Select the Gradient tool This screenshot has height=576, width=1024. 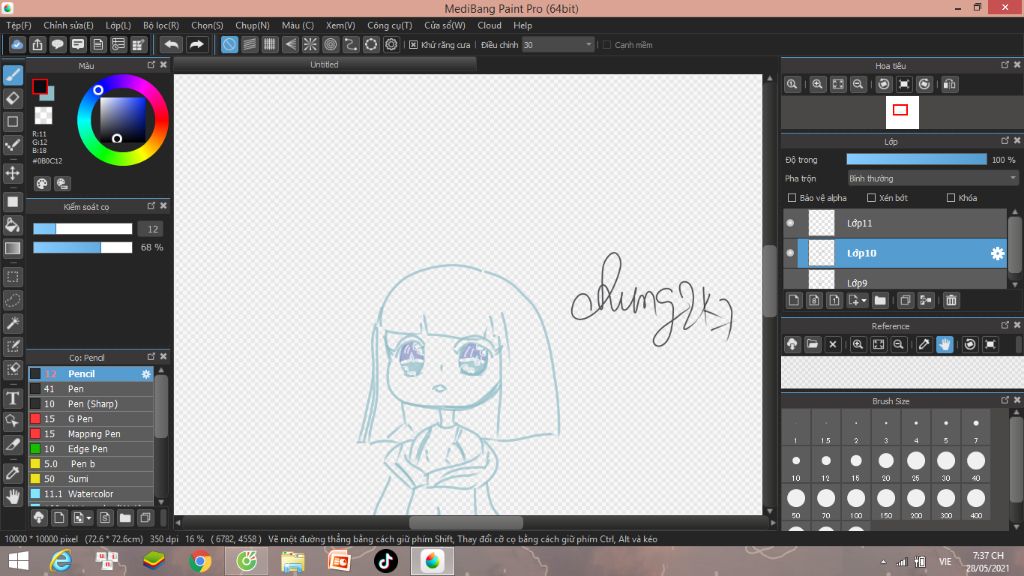tap(12, 248)
